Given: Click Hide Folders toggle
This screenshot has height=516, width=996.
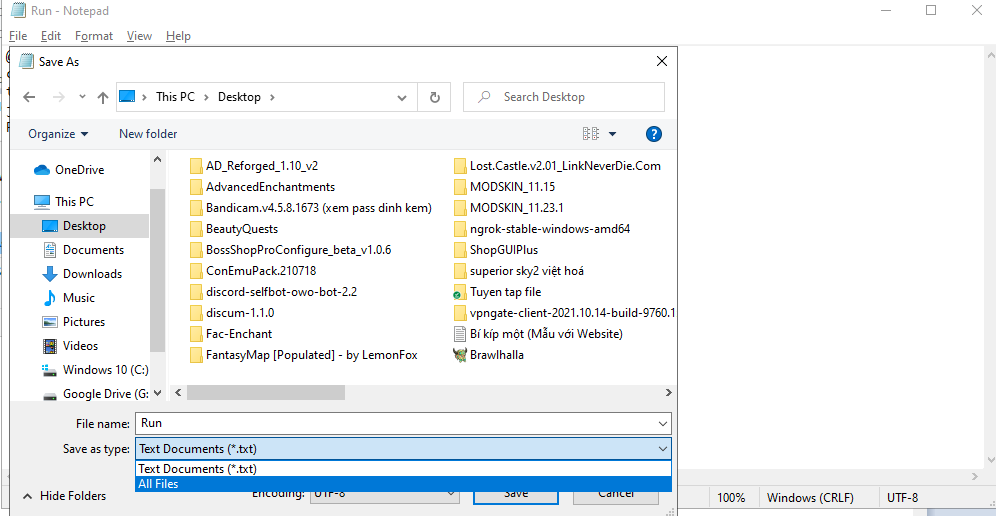Looking at the screenshot, I should click(64, 496).
